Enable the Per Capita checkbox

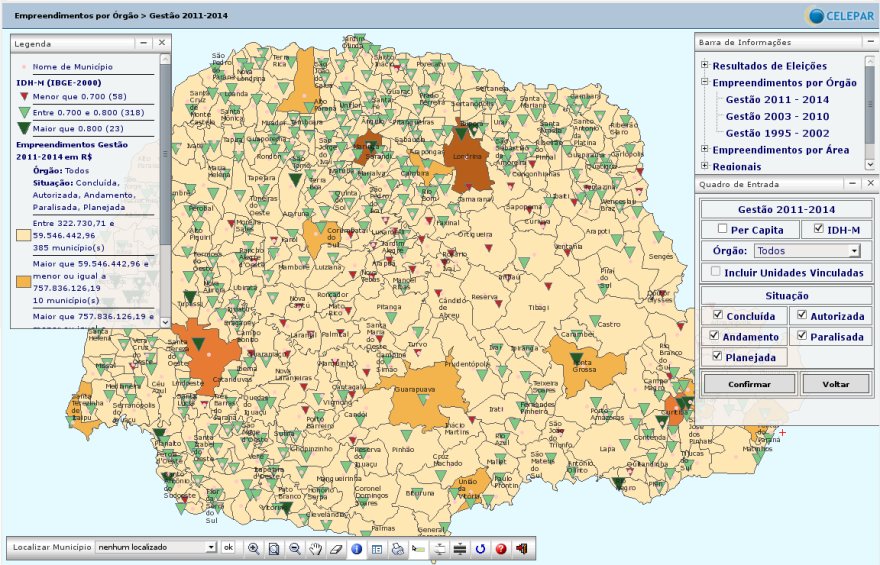[723, 230]
